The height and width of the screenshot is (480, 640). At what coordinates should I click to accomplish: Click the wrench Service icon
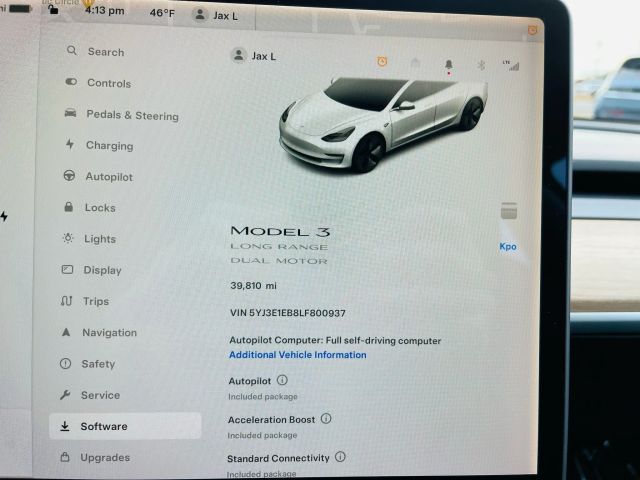(65, 395)
